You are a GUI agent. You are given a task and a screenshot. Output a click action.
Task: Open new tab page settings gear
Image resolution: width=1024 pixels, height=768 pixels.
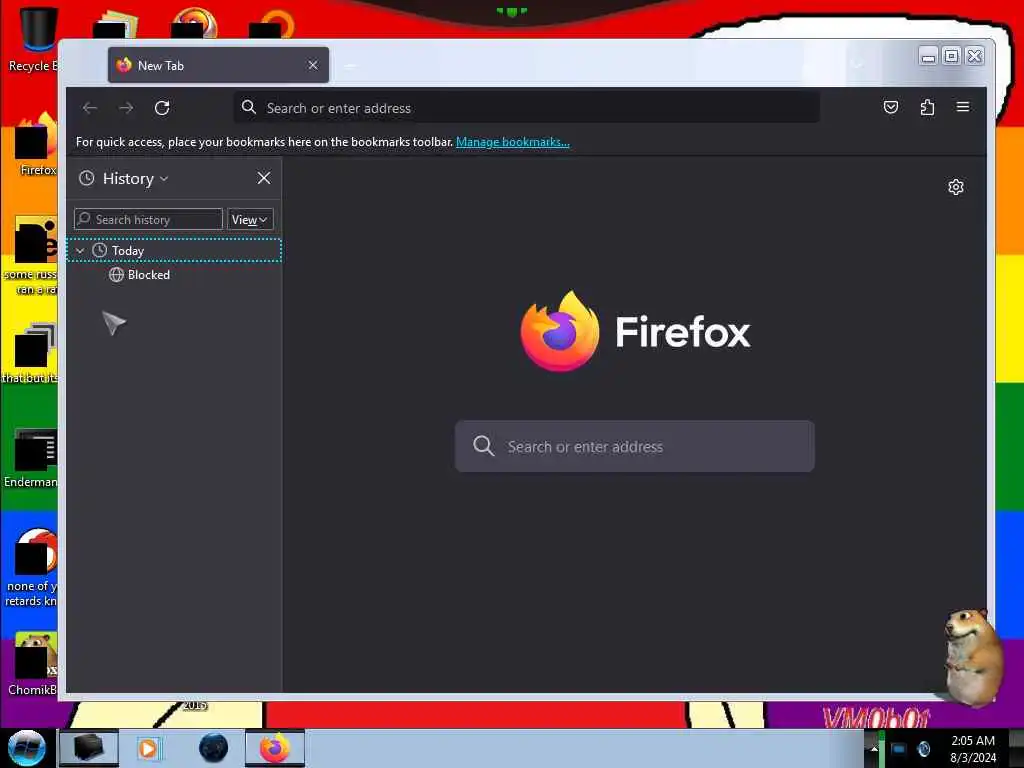pos(955,187)
